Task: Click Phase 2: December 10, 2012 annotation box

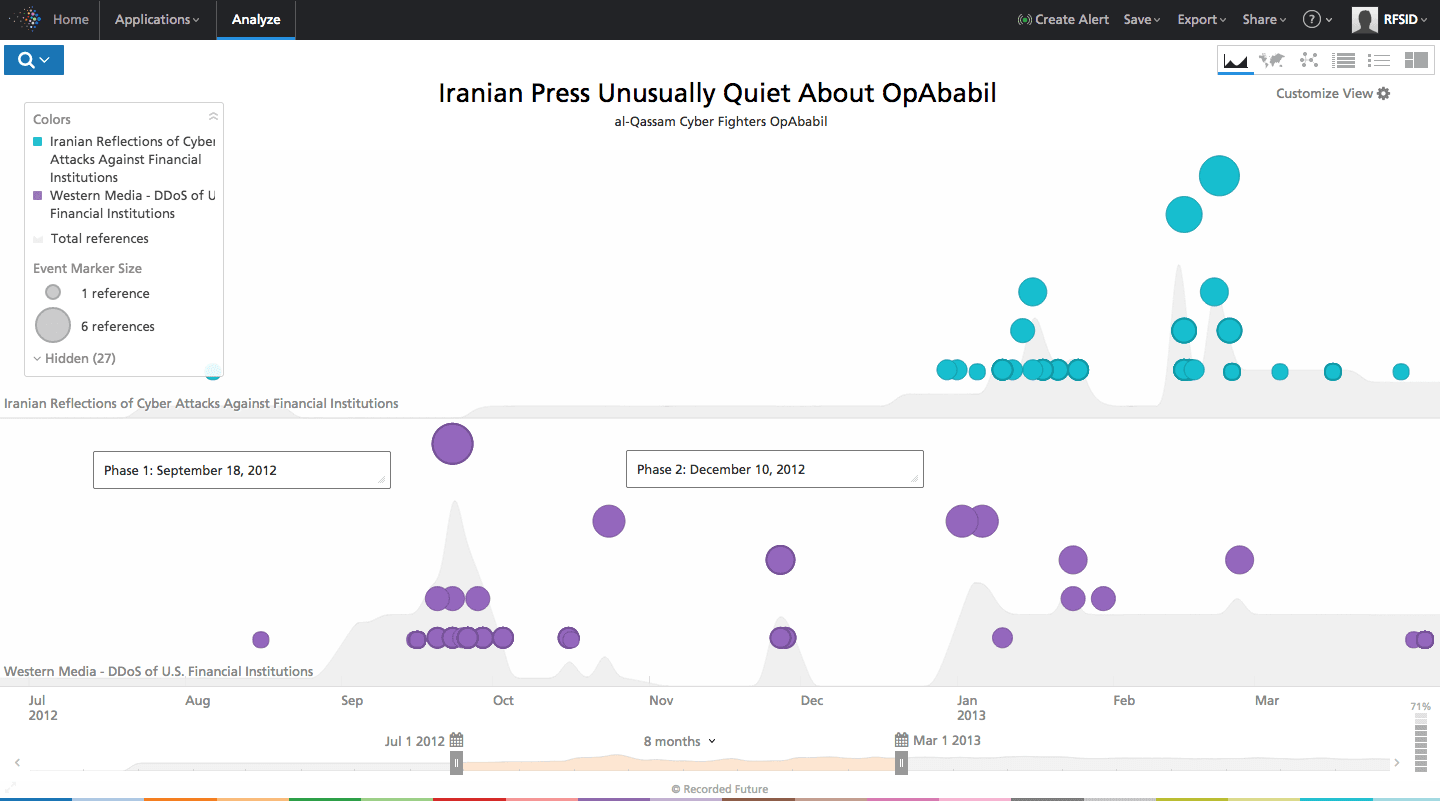Action: click(775, 469)
